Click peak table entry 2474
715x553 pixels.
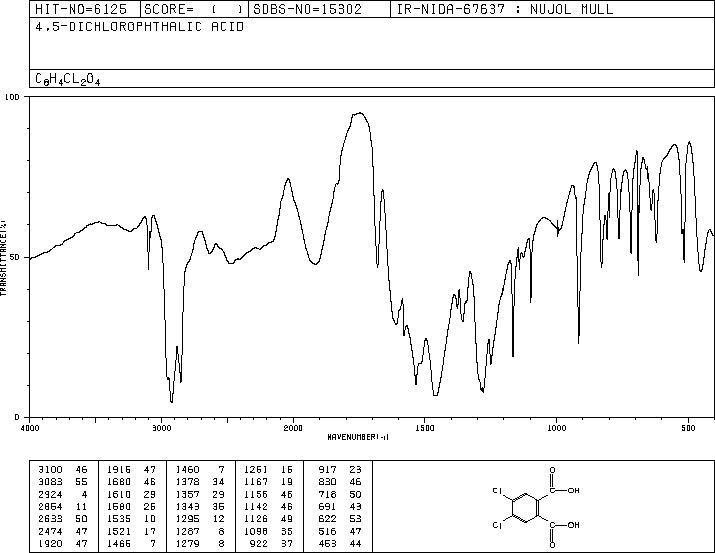point(62,532)
